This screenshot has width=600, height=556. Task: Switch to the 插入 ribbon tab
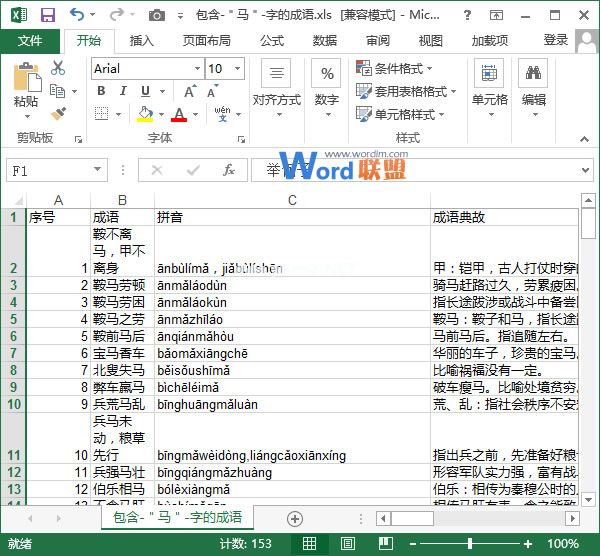point(142,41)
